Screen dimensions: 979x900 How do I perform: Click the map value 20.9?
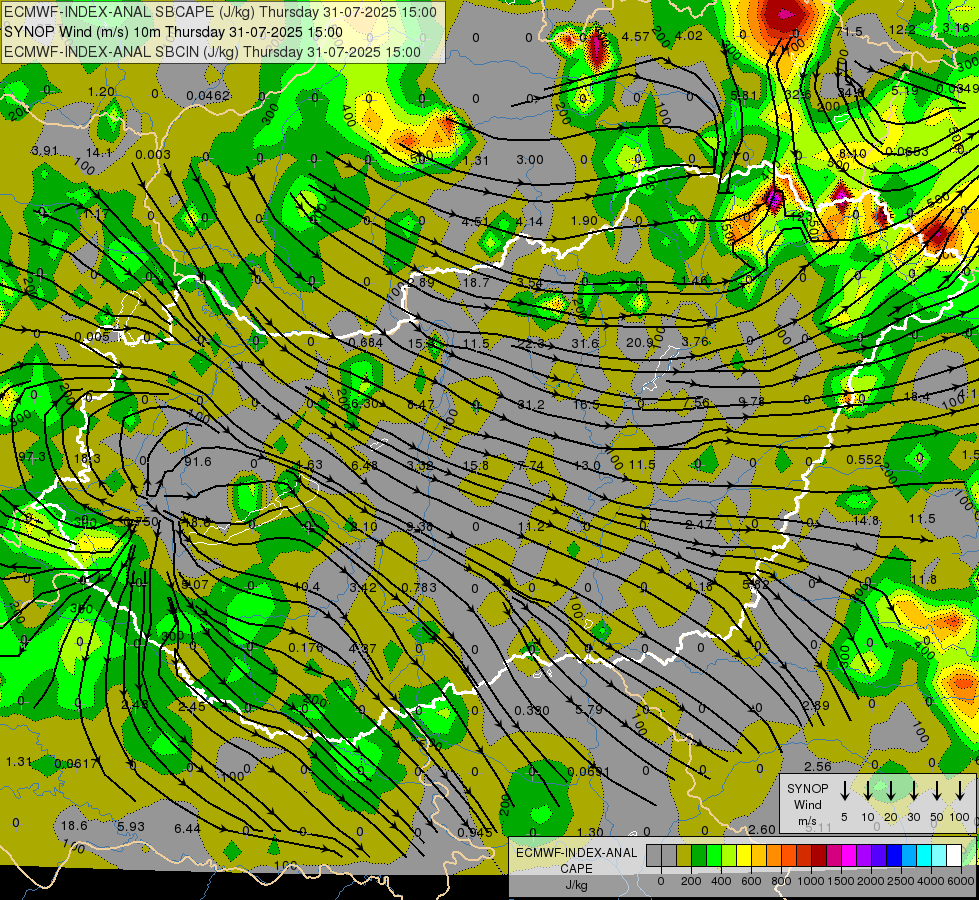(640, 342)
